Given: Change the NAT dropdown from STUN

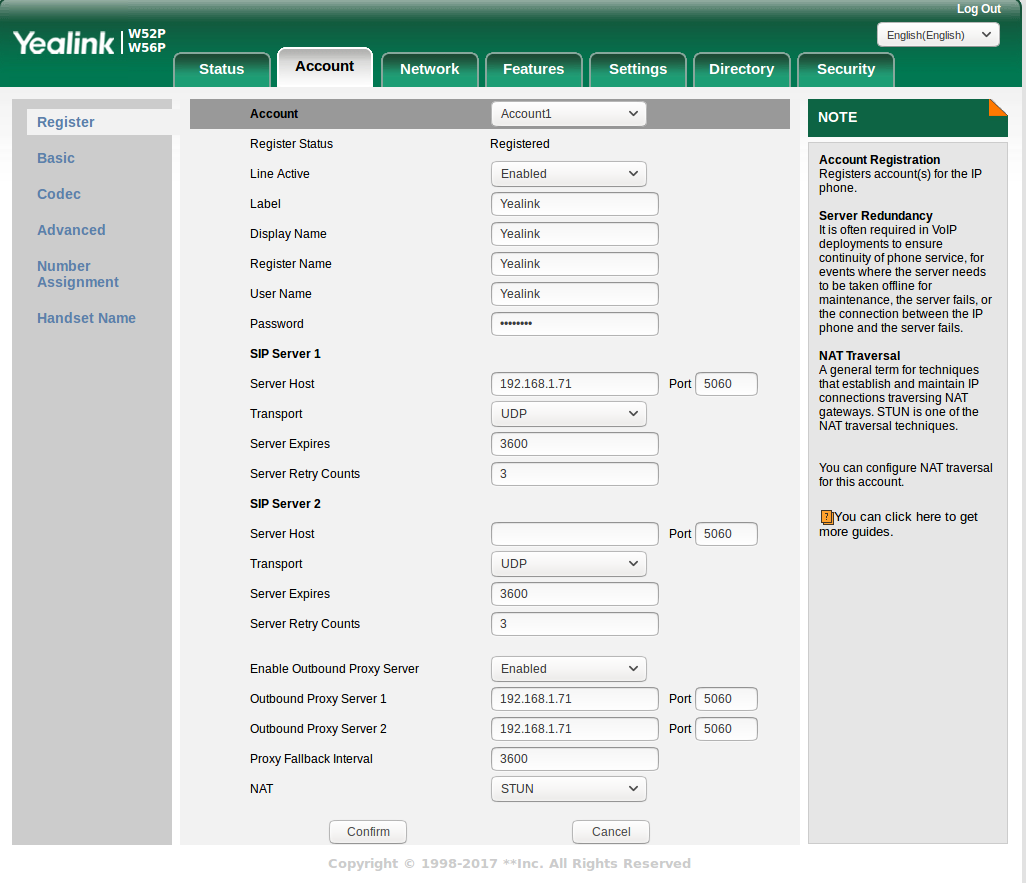Looking at the screenshot, I should [568, 789].
